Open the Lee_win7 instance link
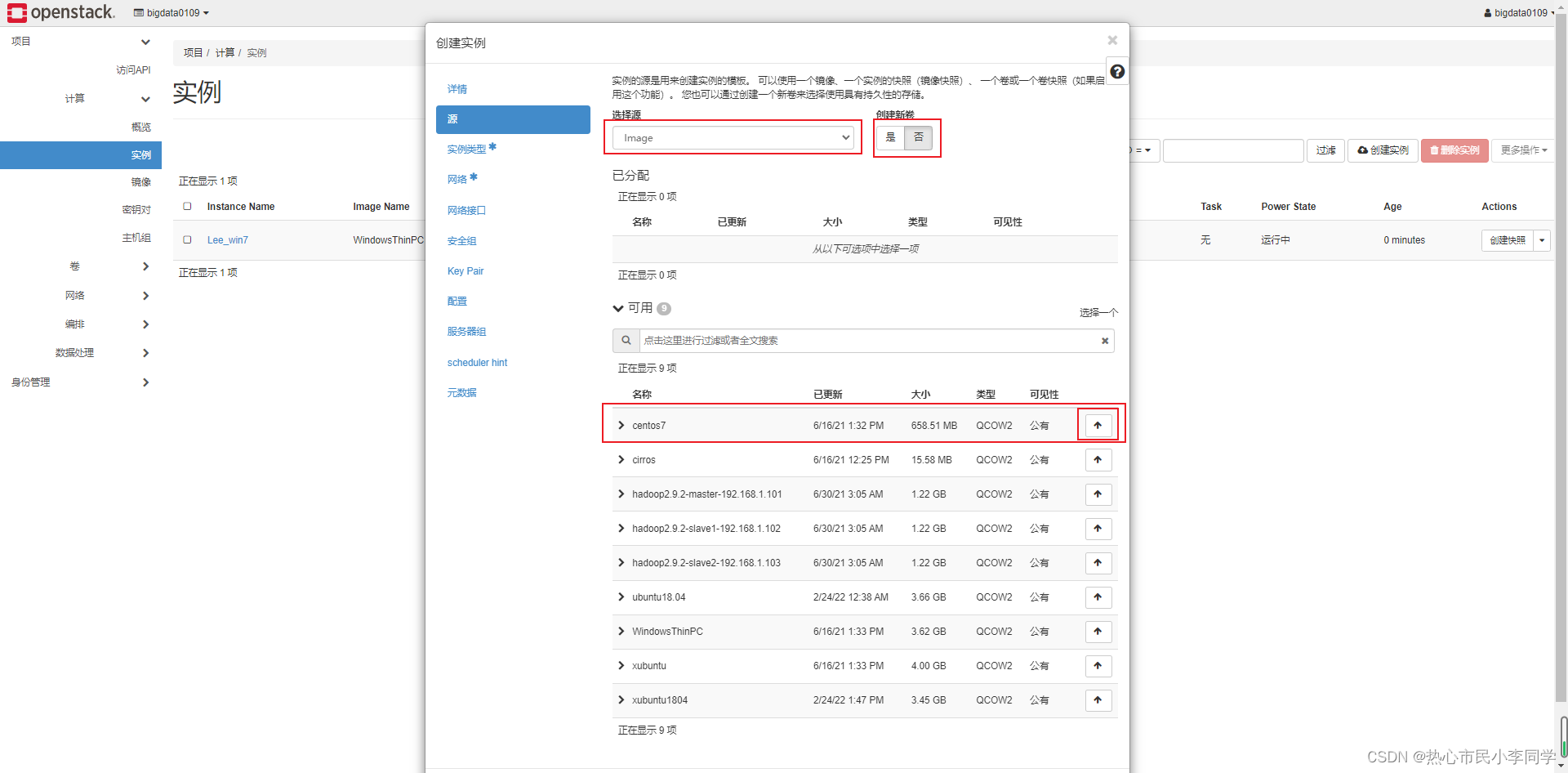Screen dimensions: 1568x773 [227, 240]
